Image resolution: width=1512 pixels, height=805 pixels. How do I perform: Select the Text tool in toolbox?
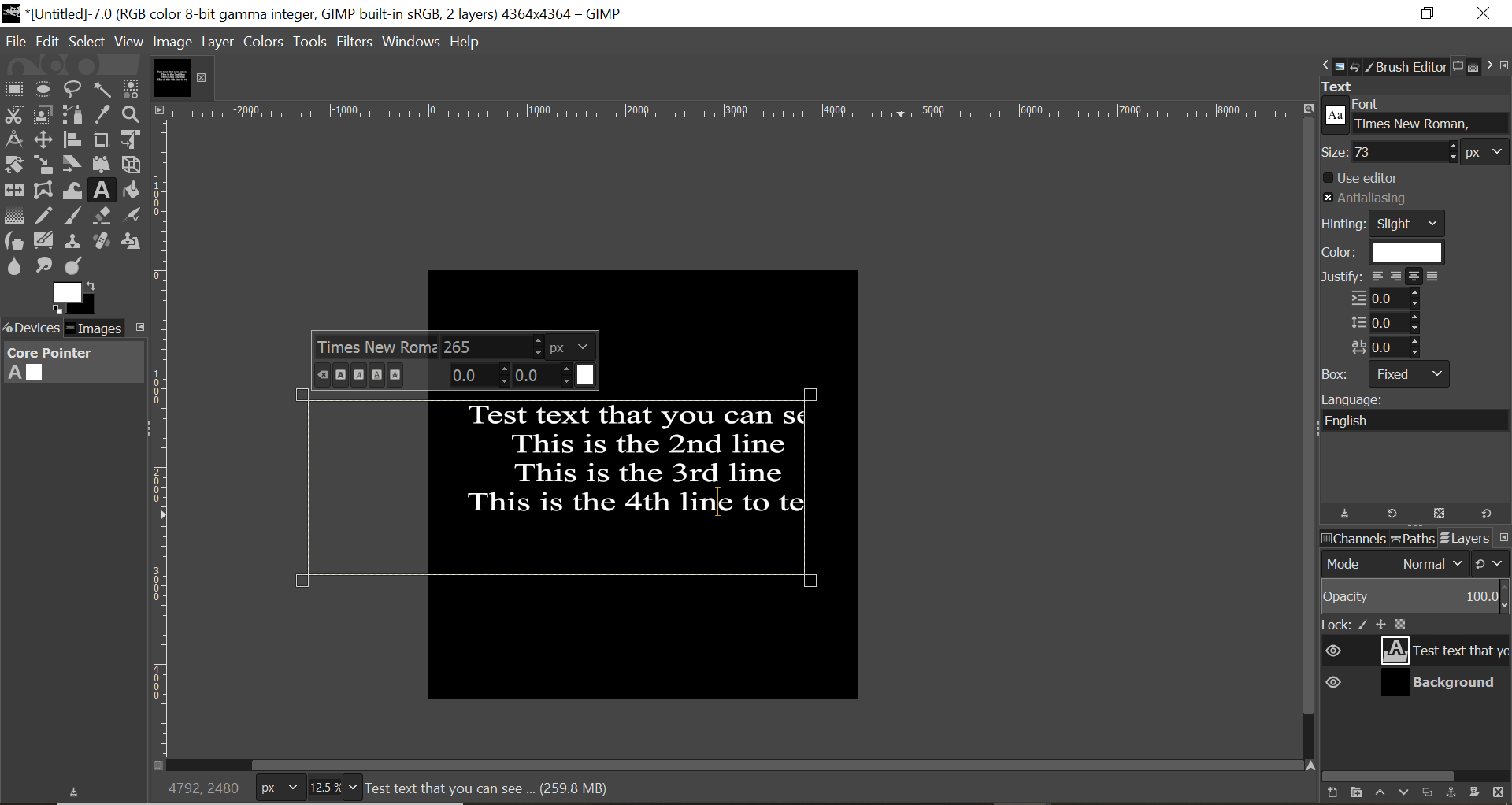pyautogui.click(x=102, y=191)
